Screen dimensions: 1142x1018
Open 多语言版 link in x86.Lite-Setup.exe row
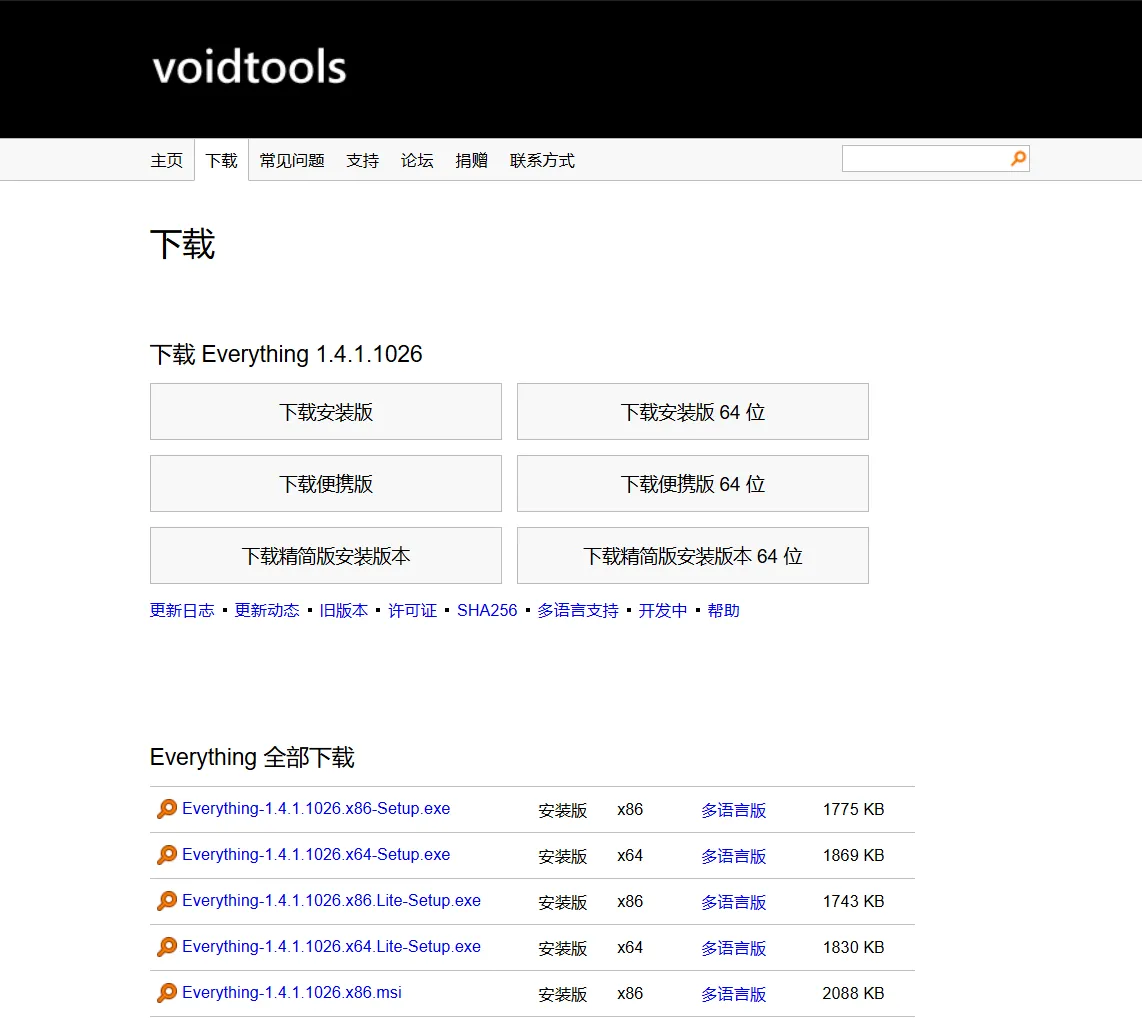coord(733,901)
